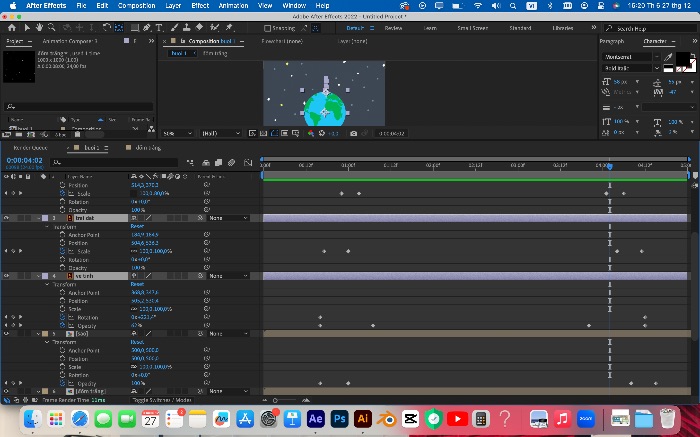Screen dimensions: 700x437
Task: Open the Graph Editor
Action: (248, 163)
